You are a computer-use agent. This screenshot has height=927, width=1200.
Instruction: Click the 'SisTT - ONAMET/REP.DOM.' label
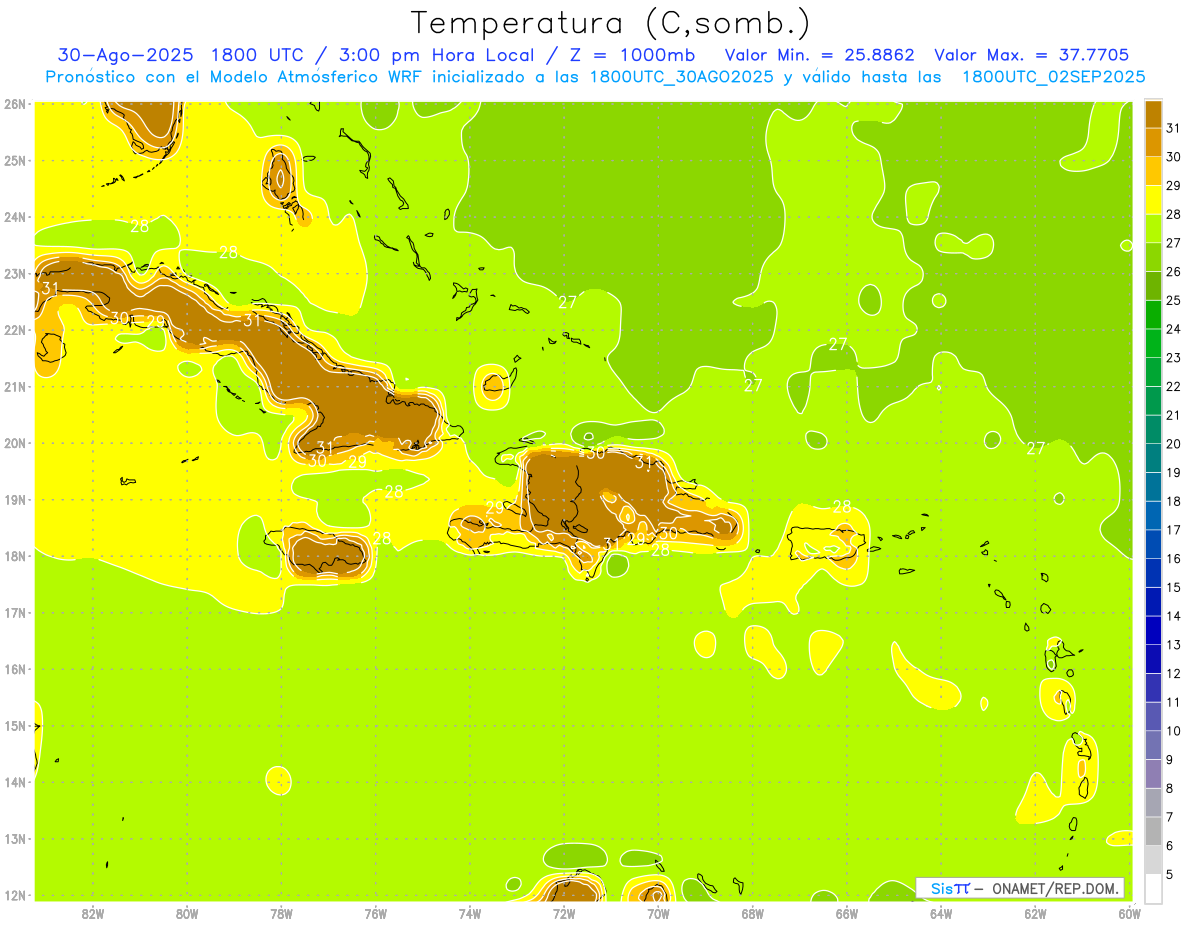tap(1020, 888)
